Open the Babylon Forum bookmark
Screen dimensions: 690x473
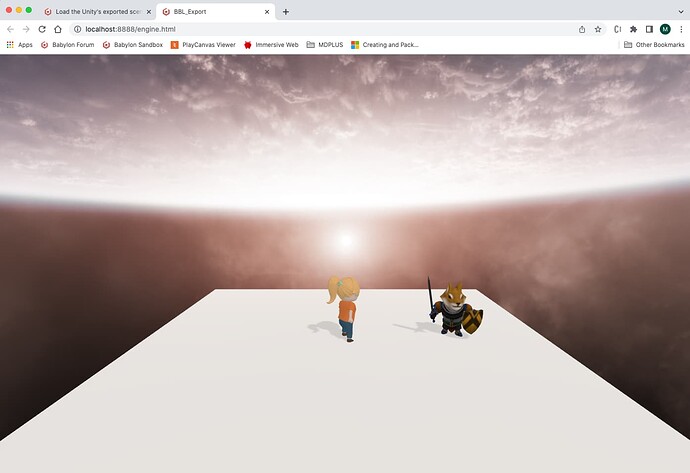tap(67, 45)
